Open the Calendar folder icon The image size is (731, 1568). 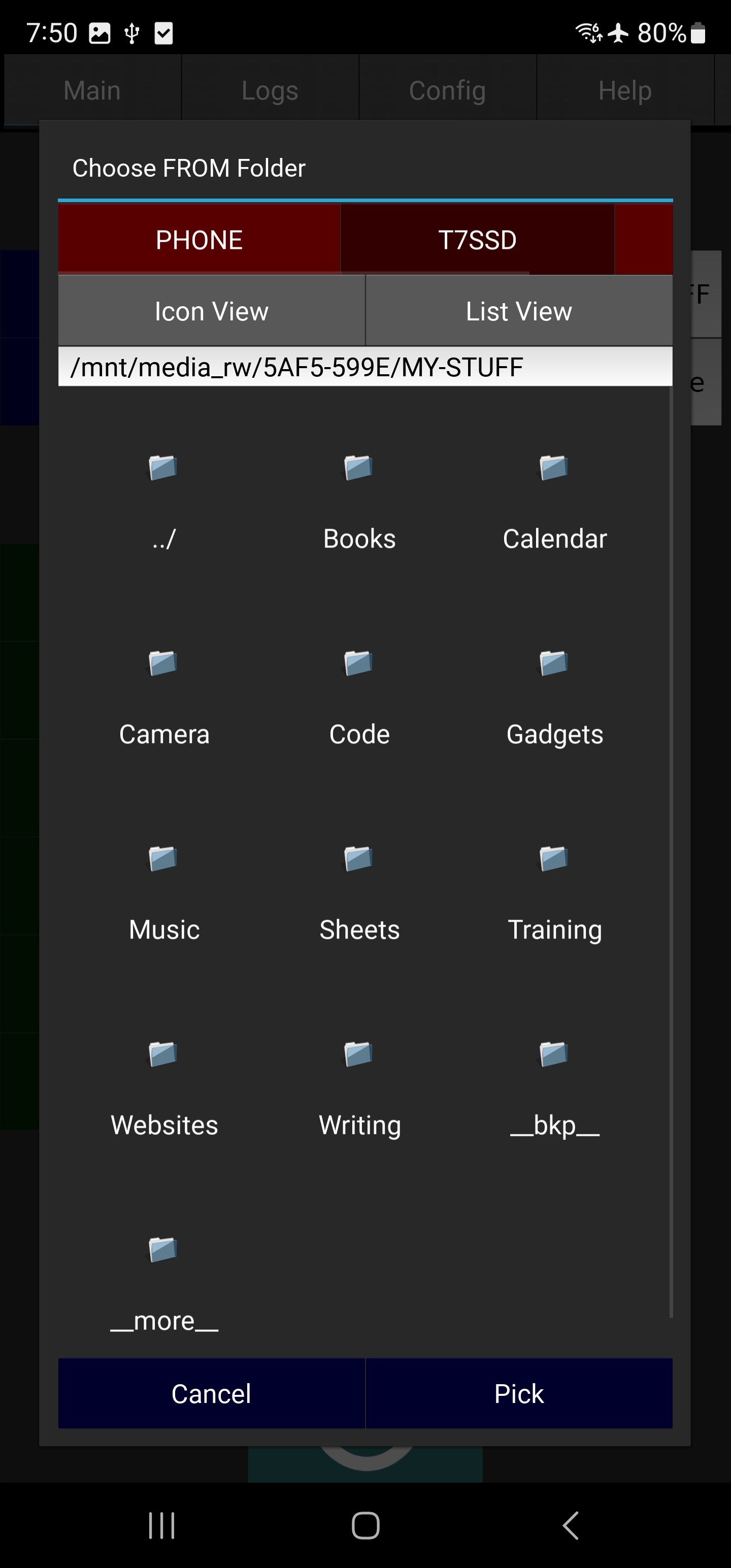click(x=554, y=468)
